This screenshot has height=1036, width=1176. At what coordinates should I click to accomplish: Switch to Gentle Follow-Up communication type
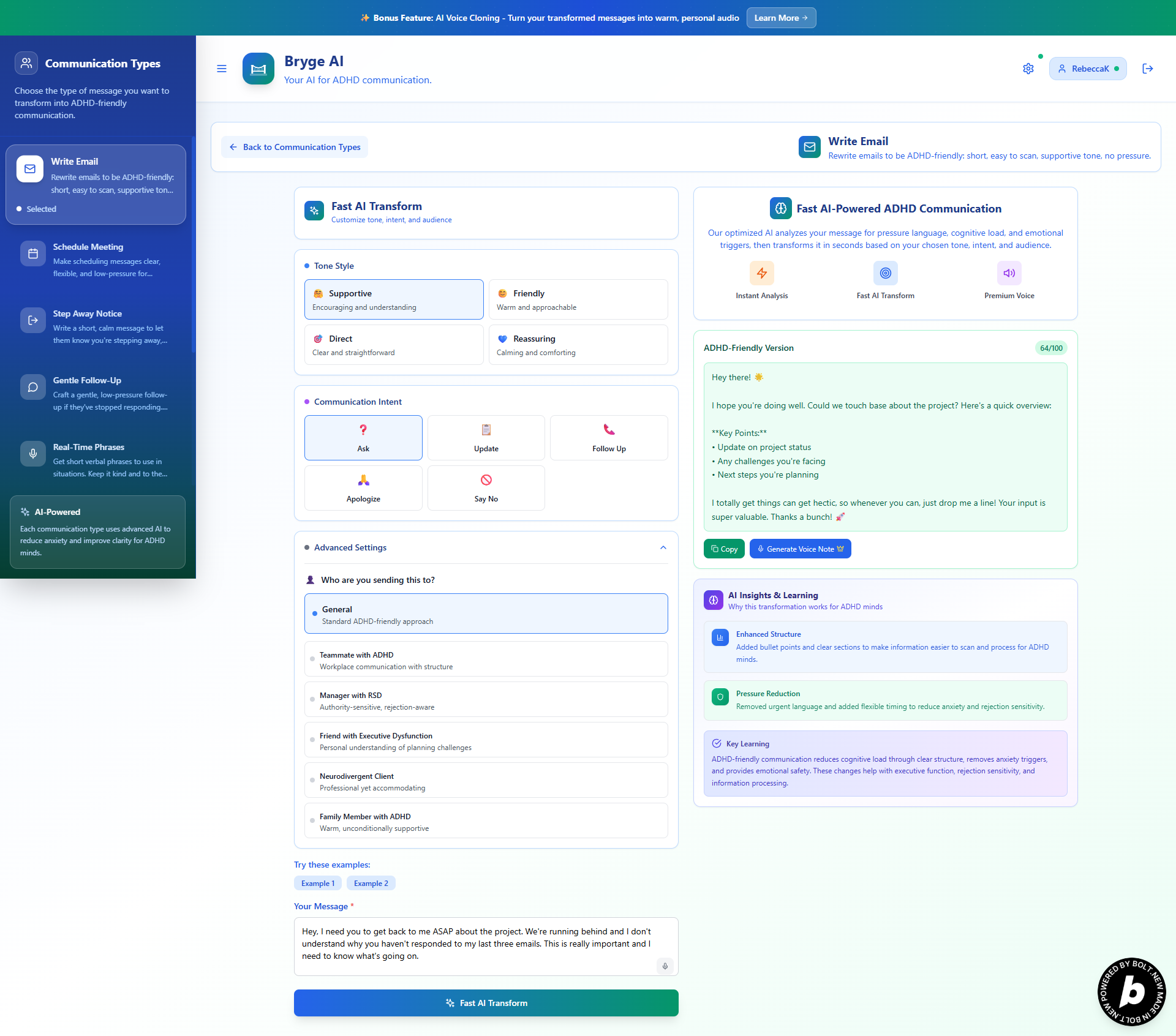(96, 393)
